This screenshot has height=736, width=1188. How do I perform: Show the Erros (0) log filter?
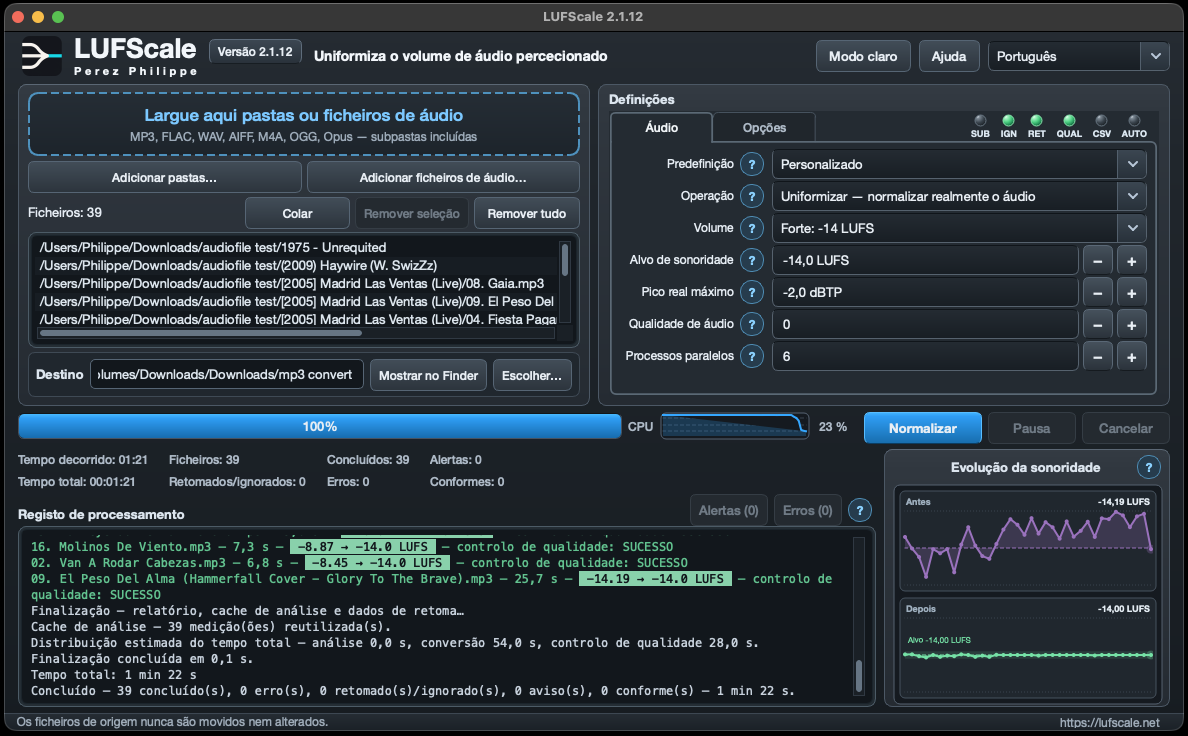[x=808, y=510]
